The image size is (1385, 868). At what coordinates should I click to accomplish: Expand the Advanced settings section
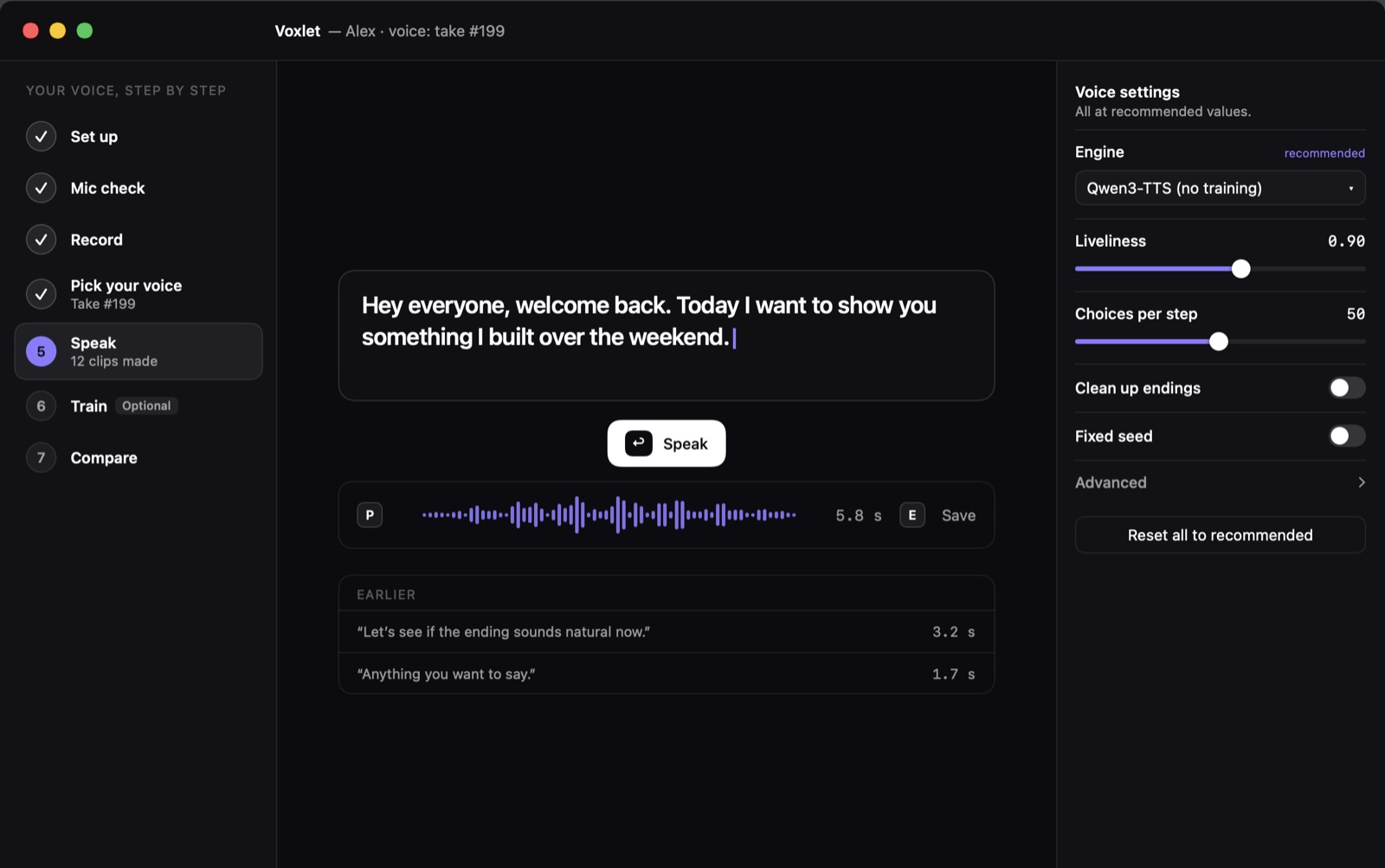[x=1220, y=483]
